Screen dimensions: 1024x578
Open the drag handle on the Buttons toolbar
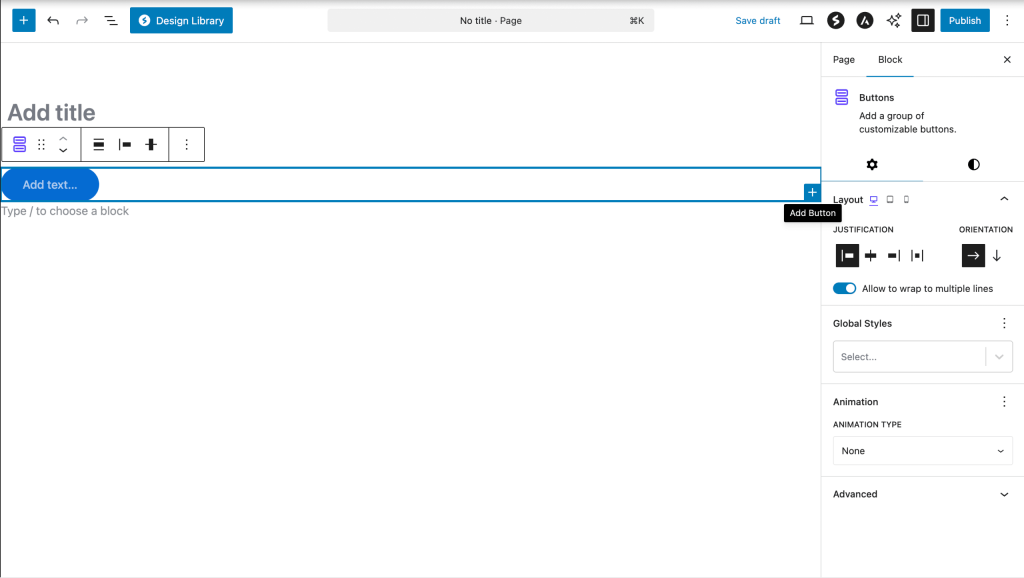tap(40, 144)
